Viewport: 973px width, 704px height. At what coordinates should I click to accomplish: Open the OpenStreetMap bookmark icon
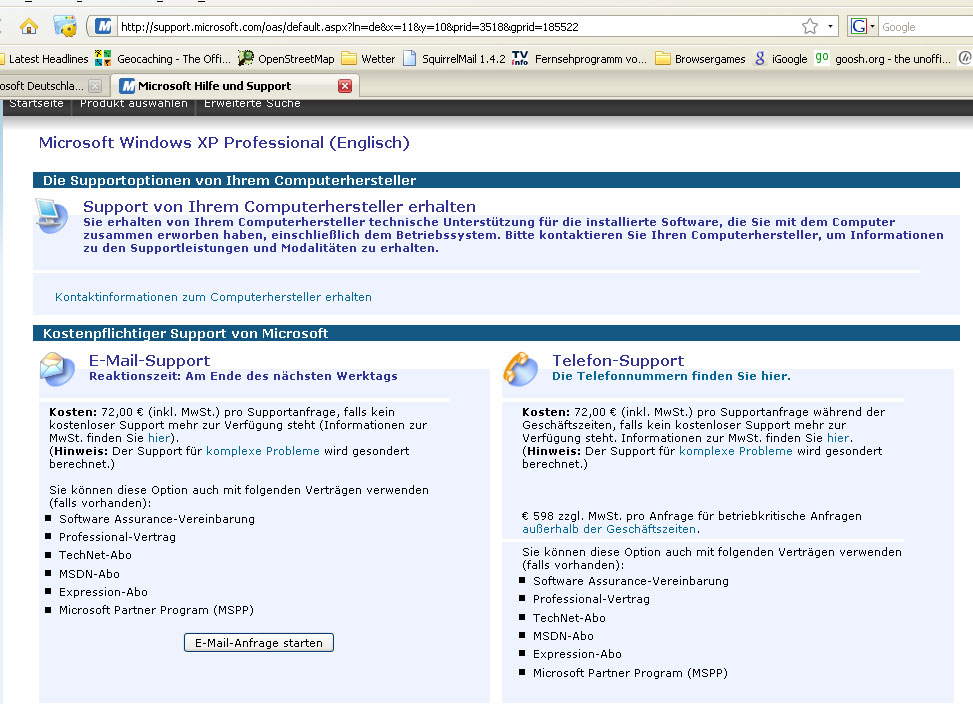pyautogui.click(x=246, y=58)
